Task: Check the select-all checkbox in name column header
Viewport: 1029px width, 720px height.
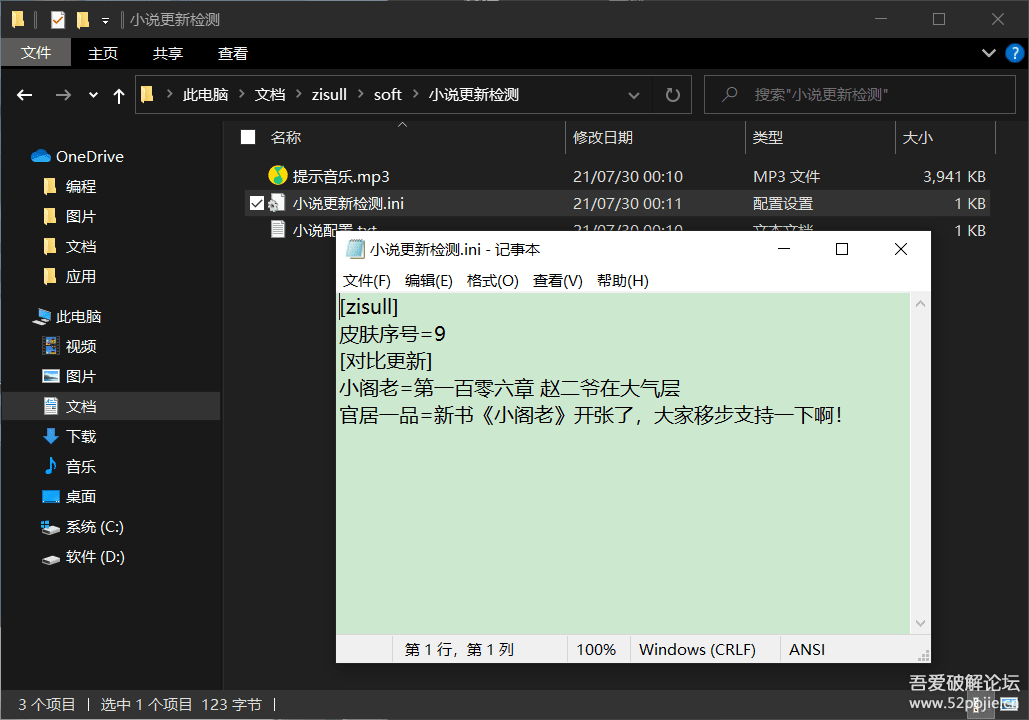Action: 247,137
